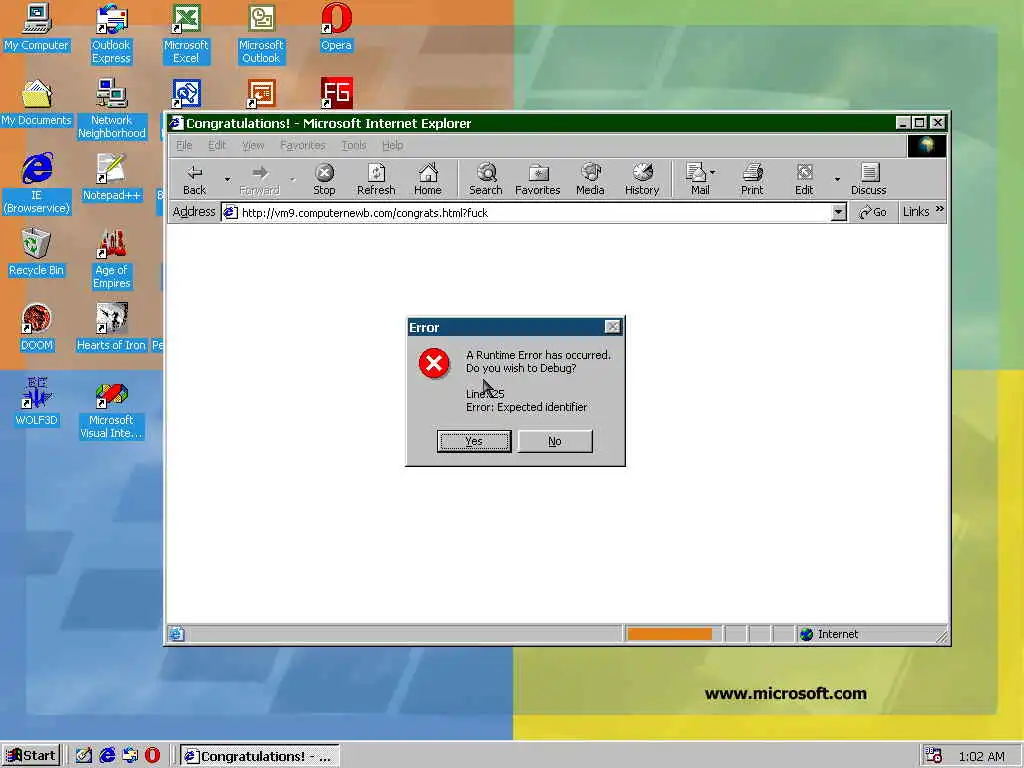
Task: Click the Back arrow in IE toolbar
Action: pos(194,179)
